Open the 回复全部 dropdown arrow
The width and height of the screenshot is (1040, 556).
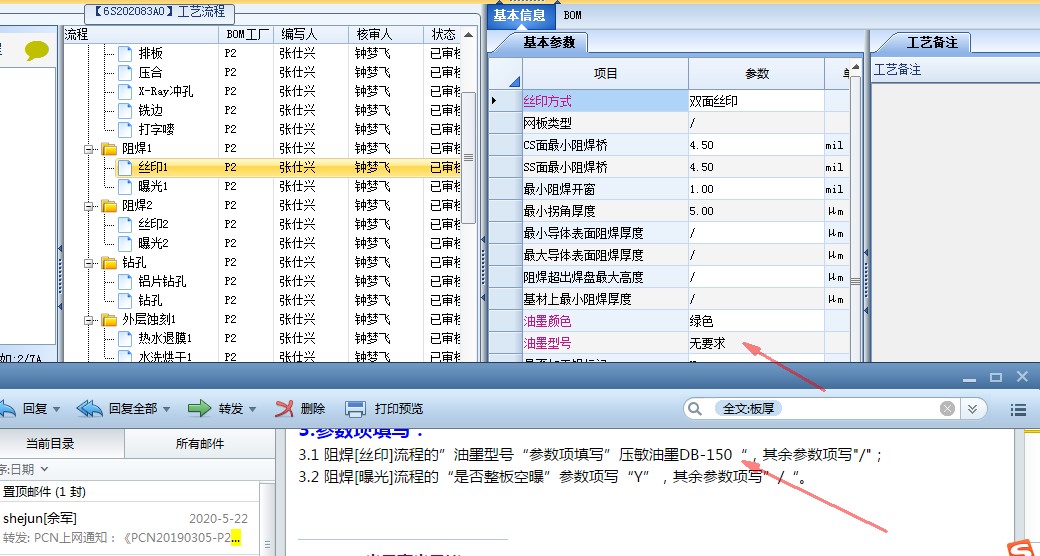coord(166,409)
